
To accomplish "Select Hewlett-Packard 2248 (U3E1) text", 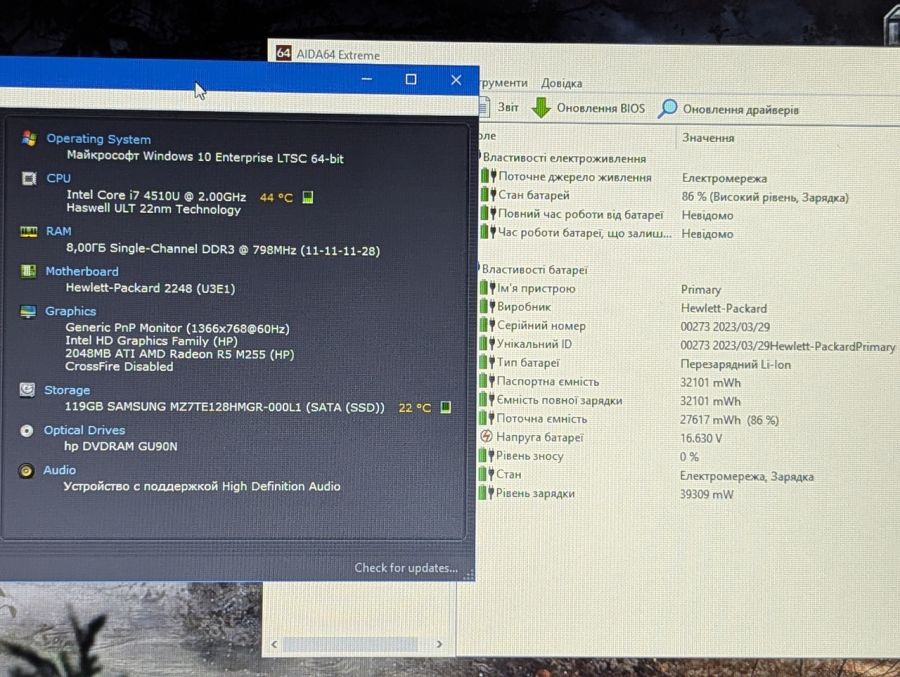I will point(150,288).
